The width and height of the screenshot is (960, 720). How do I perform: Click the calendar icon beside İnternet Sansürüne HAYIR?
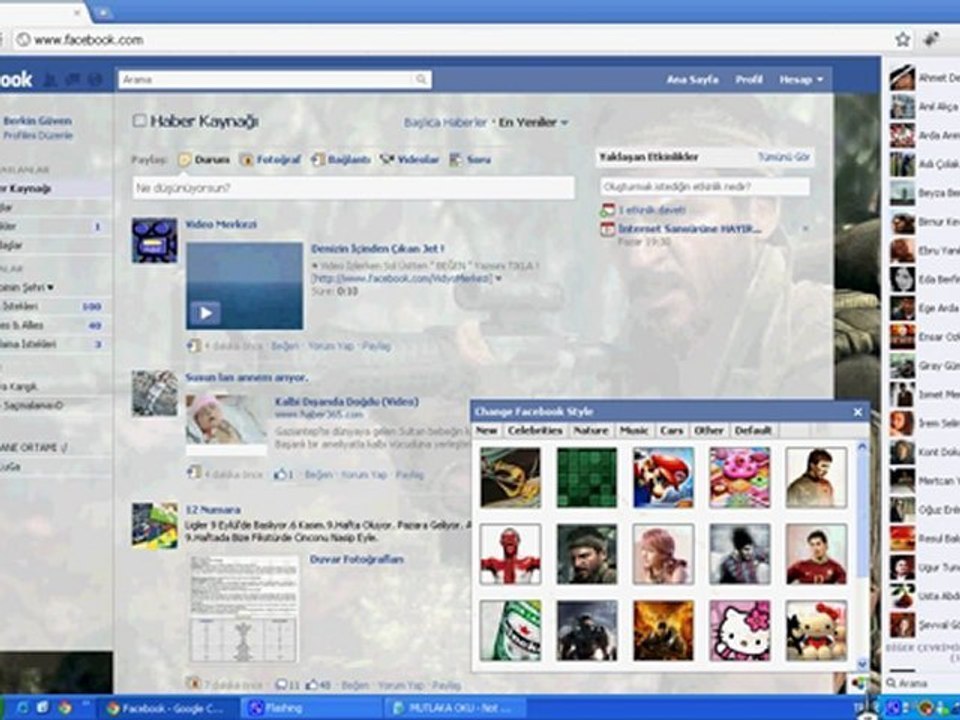[x=607, y=230]
